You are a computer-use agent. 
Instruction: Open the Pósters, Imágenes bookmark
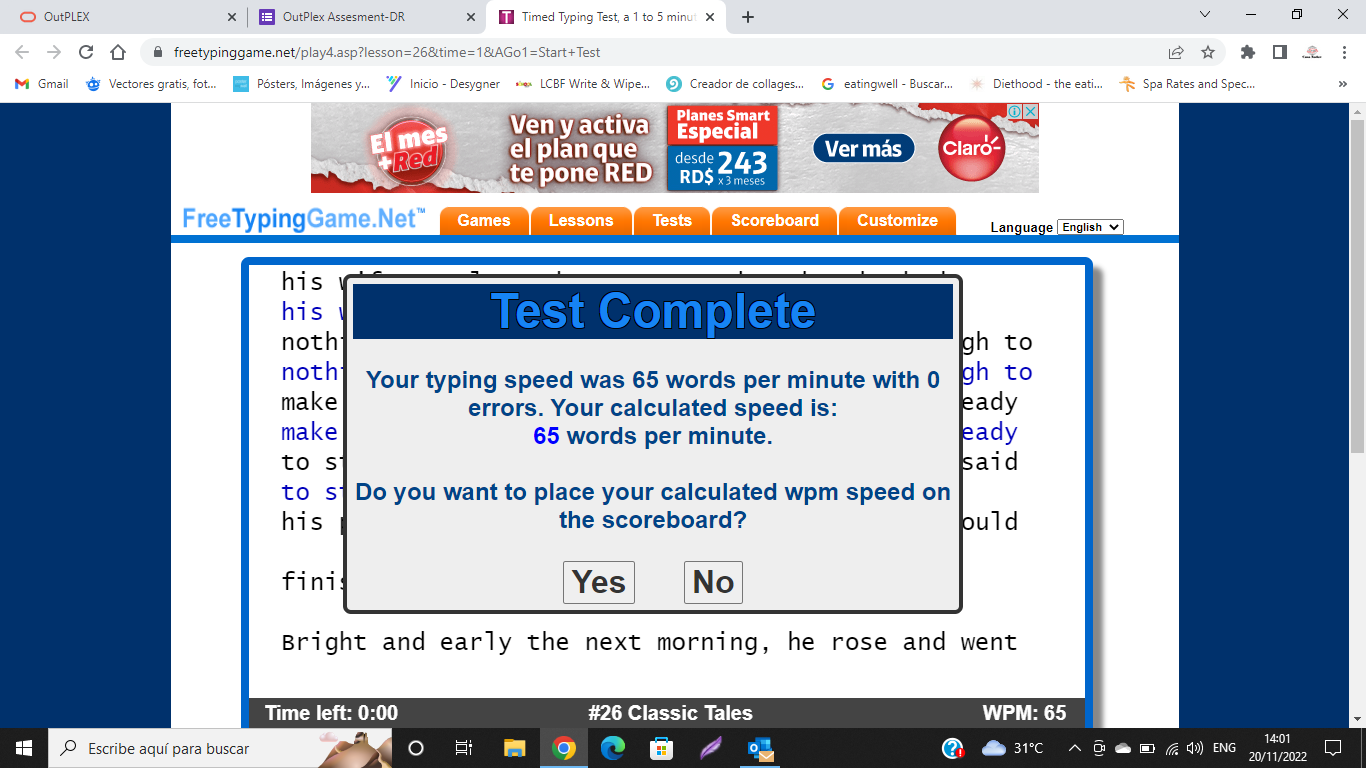coord(301,84)
